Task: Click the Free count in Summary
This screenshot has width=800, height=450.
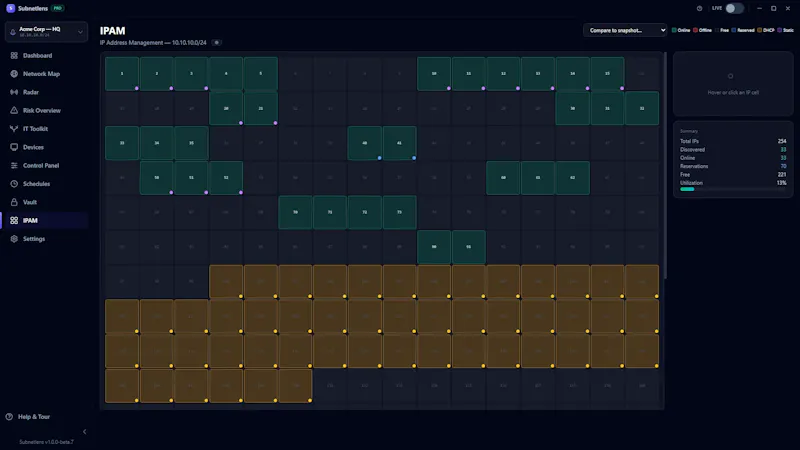Action: point(782,174)
